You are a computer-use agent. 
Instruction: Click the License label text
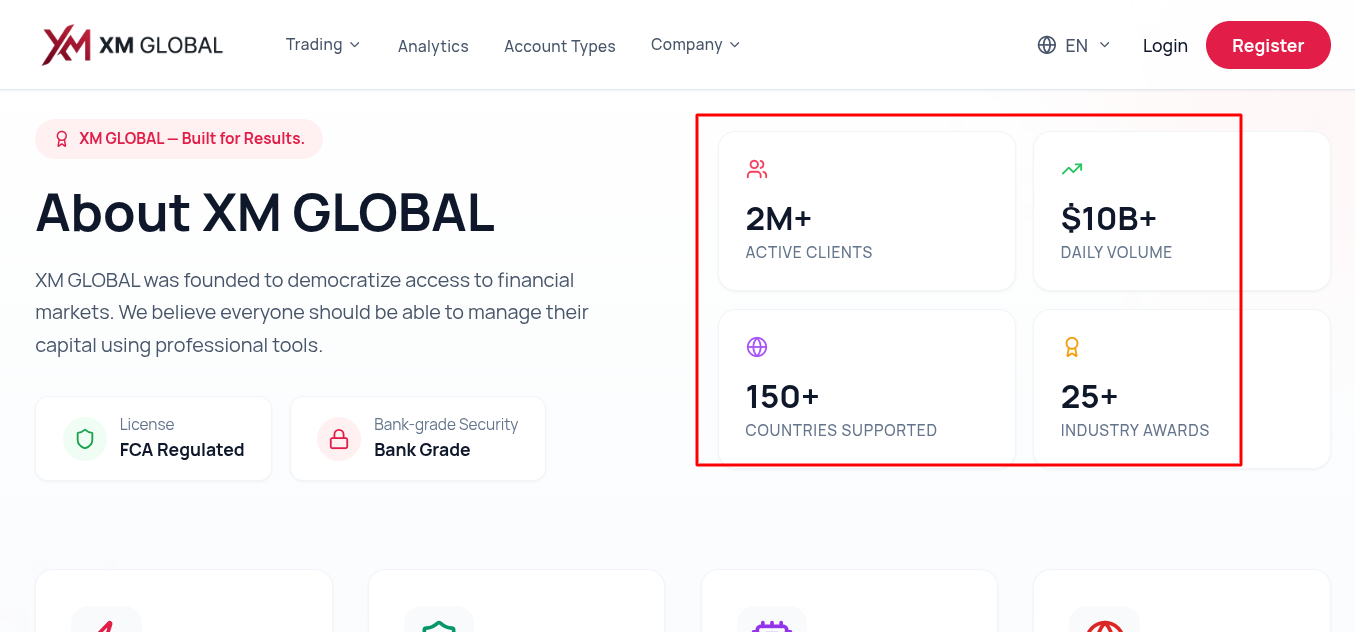click(x=147, y=424)
